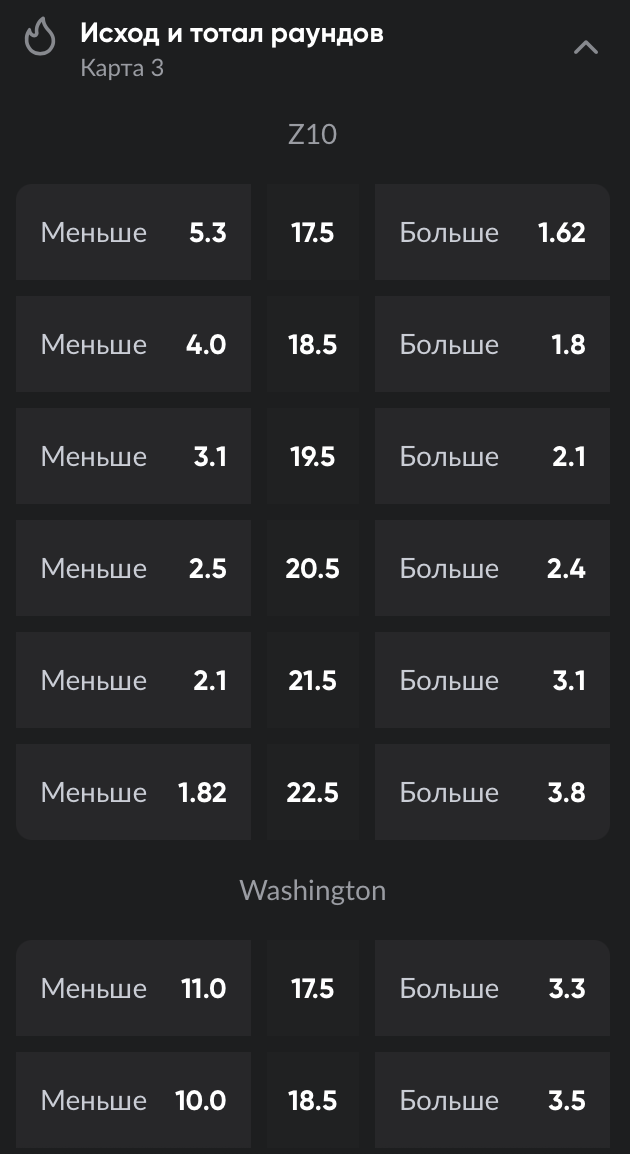Pick Z10 Больше 18.5 at odds 1.8
Viewport: 630px width, 1154px height.
492,345
